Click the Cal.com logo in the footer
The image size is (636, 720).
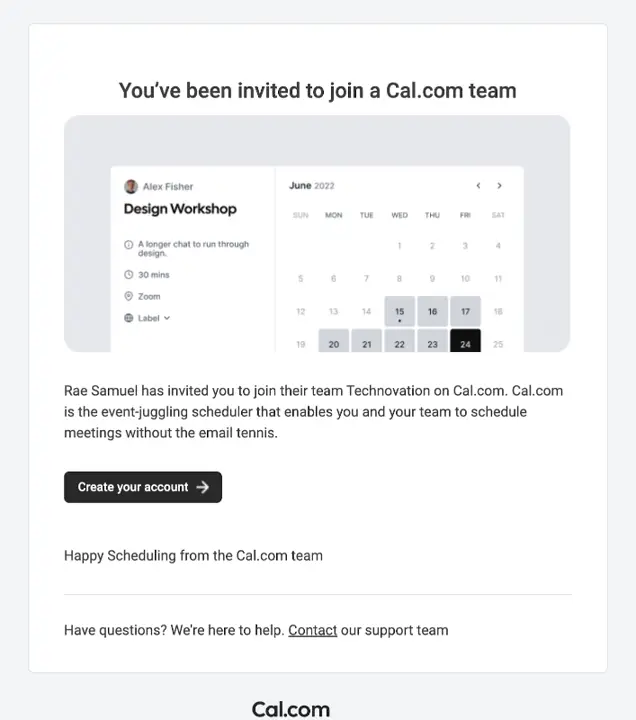click(x=290, y=709)
